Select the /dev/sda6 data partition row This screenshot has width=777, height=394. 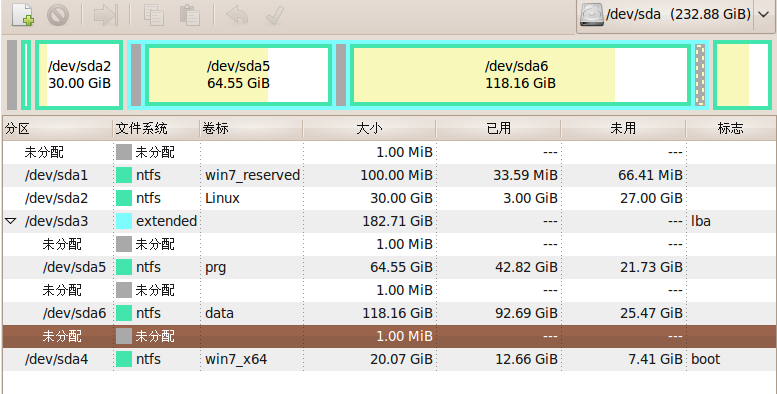coord(389,313)
